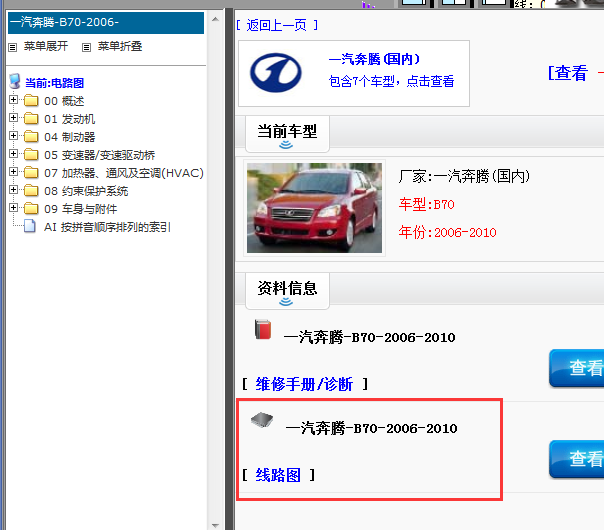
Task: Click the FAW Besturn brand logo
Action: [275, 73]
